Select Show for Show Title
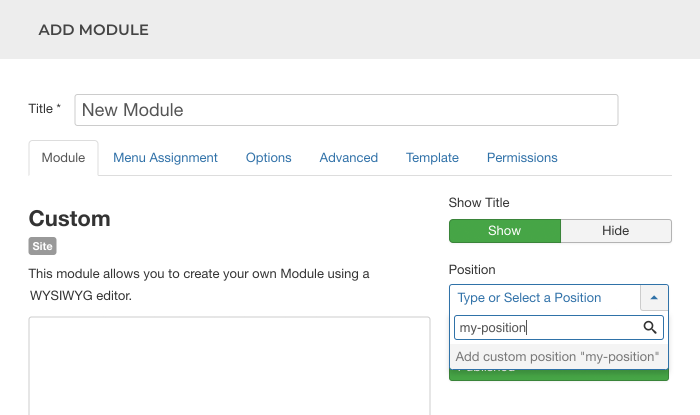Image resolution: width=700 pixels, height=415 pixels. coord(504,231)
